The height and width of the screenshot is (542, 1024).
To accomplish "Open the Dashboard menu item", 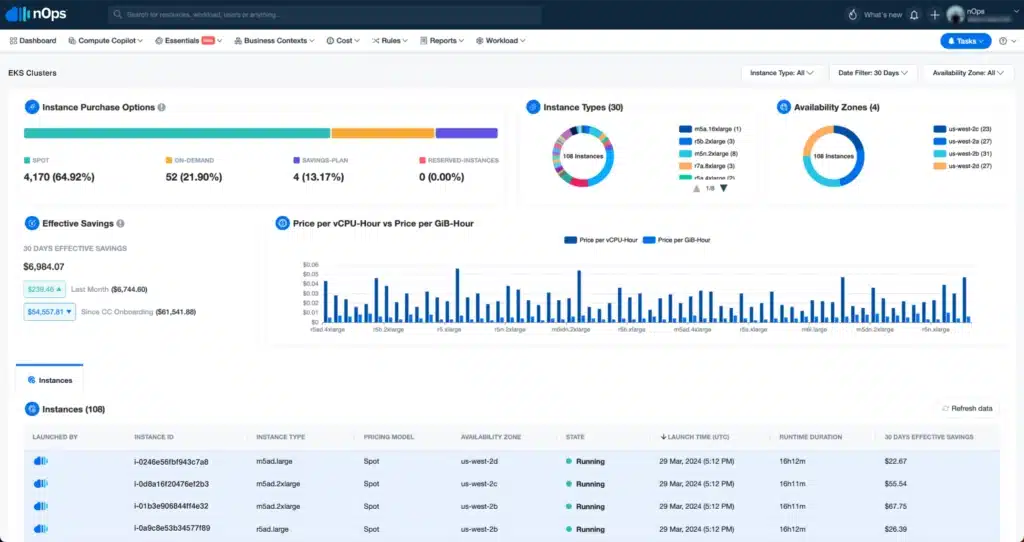I will click(x=33, y=40).
